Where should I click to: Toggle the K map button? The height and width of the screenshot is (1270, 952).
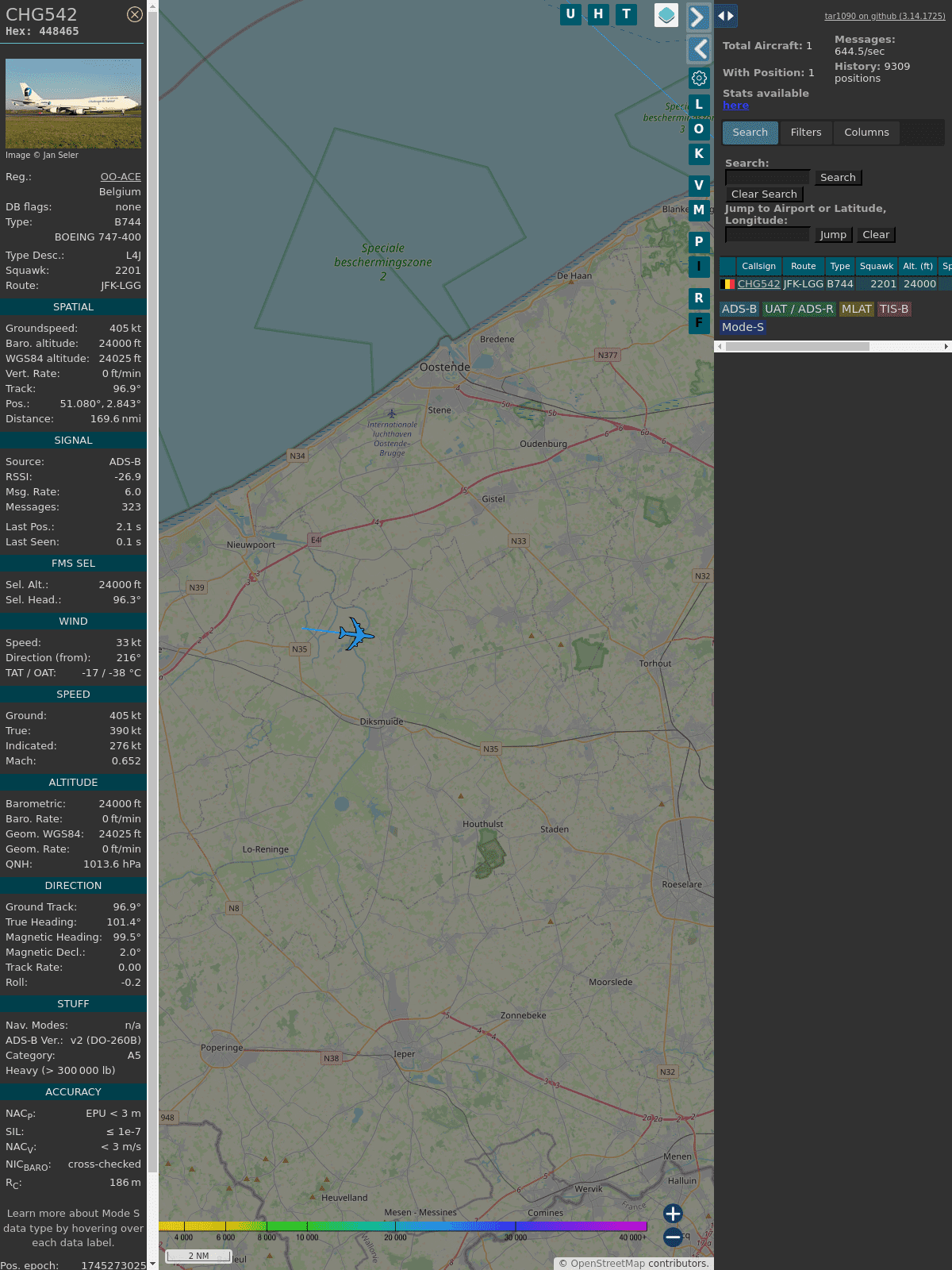click(699, 154)
